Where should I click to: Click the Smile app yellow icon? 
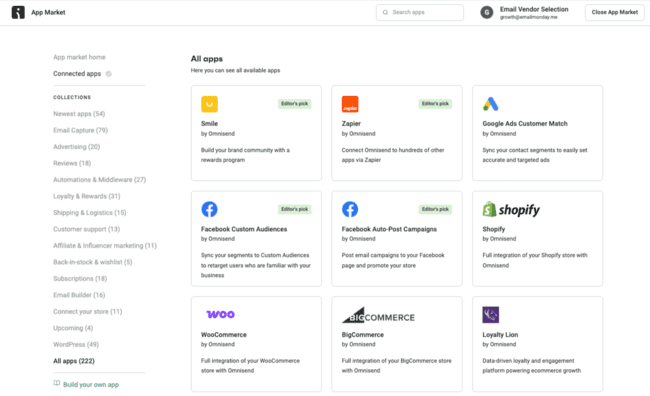(209, 104)
